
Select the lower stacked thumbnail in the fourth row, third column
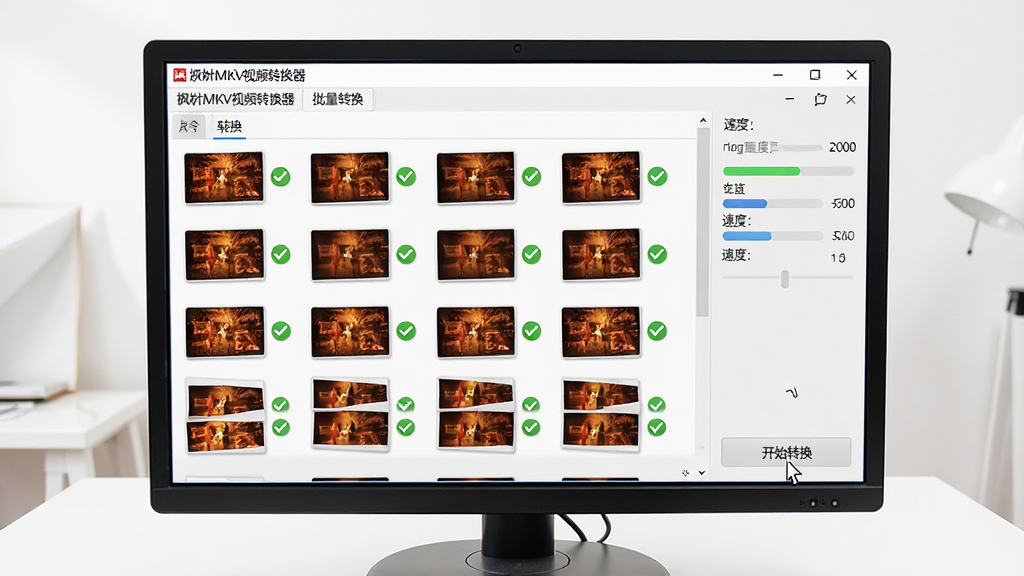point(476,431)
